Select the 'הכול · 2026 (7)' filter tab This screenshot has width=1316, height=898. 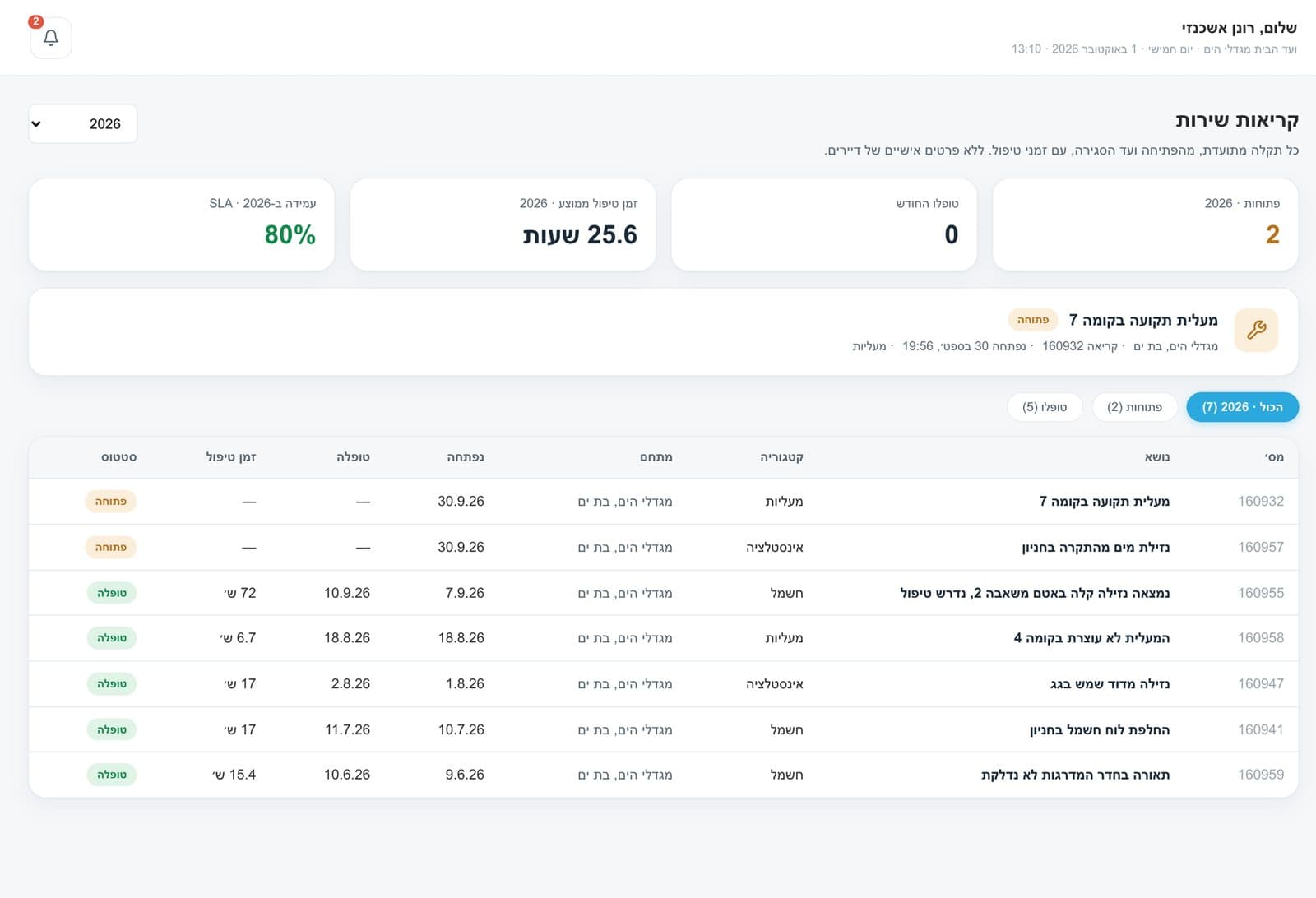pos(1242,407)
